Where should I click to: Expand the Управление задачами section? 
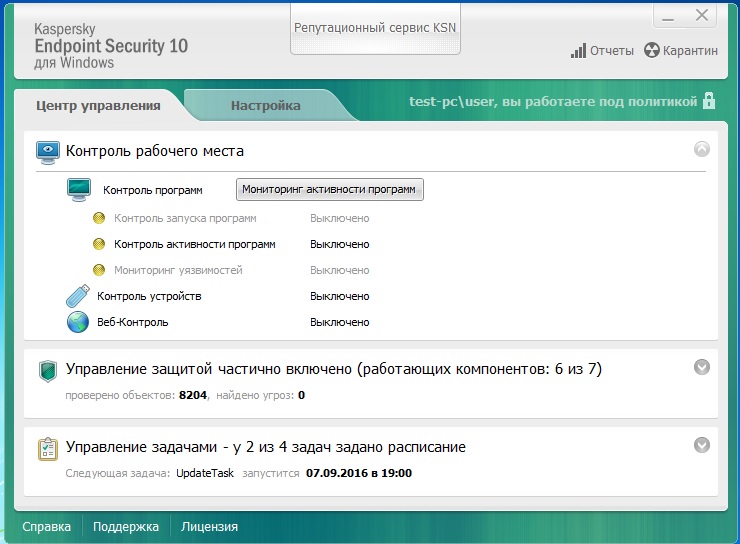pyautogui.click(x=702, y=445)
